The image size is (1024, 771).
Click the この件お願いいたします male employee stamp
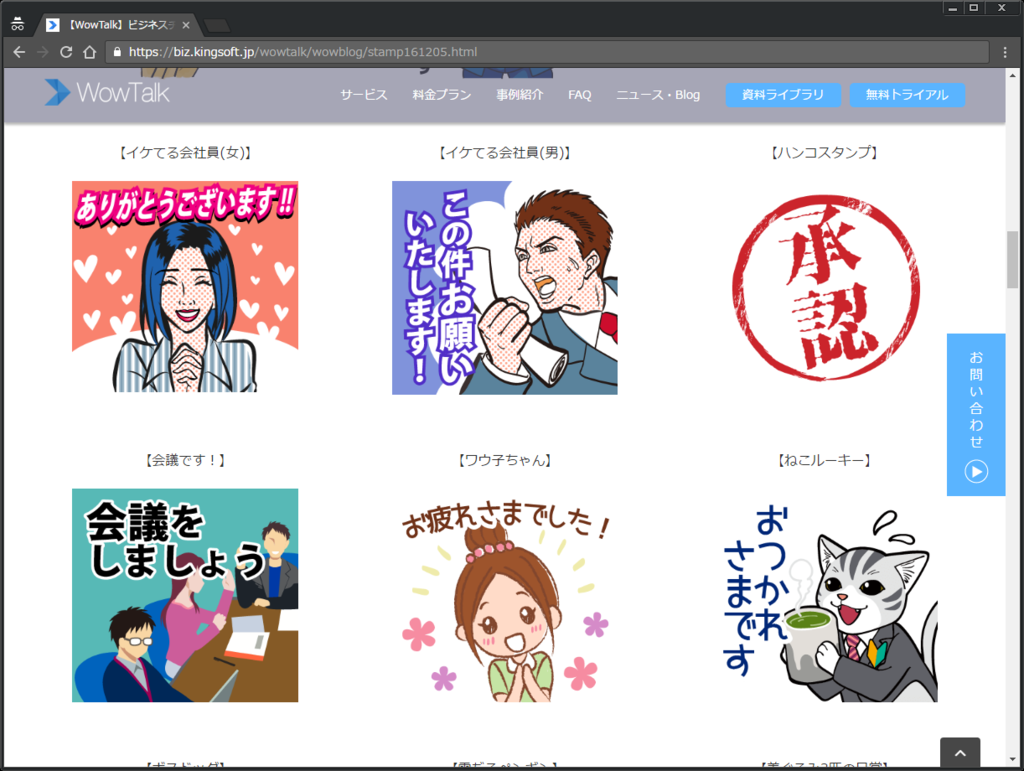pos(505,288)
